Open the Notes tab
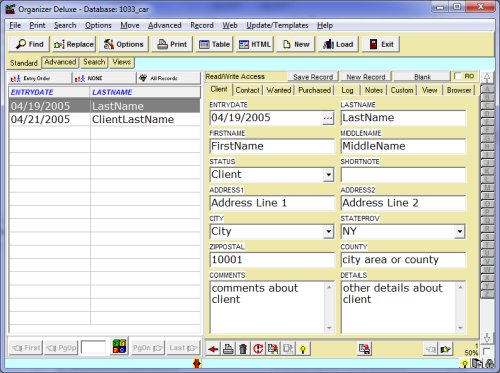The height and width of the screenshot is (373, 500). tap(374, 90)
